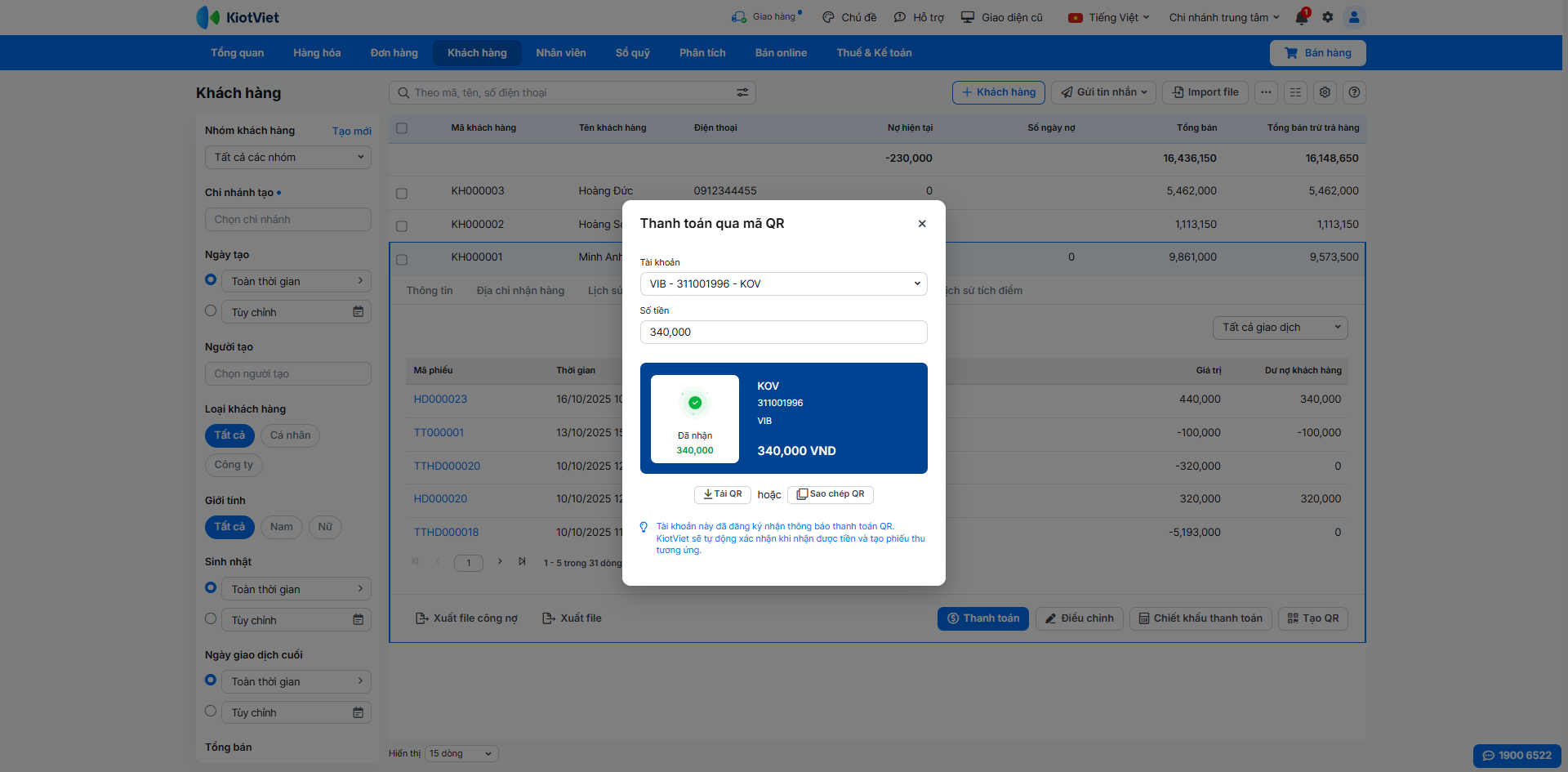Image resolution: width=1568 pixels, height=772 pixels.
Task: Open user account avatar icon
Action: pos(1354,17)
